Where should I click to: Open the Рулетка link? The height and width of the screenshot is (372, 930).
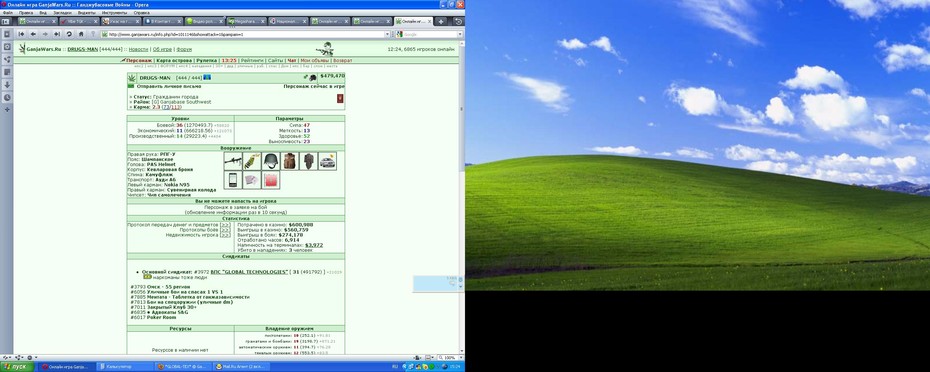coord(206,61)
